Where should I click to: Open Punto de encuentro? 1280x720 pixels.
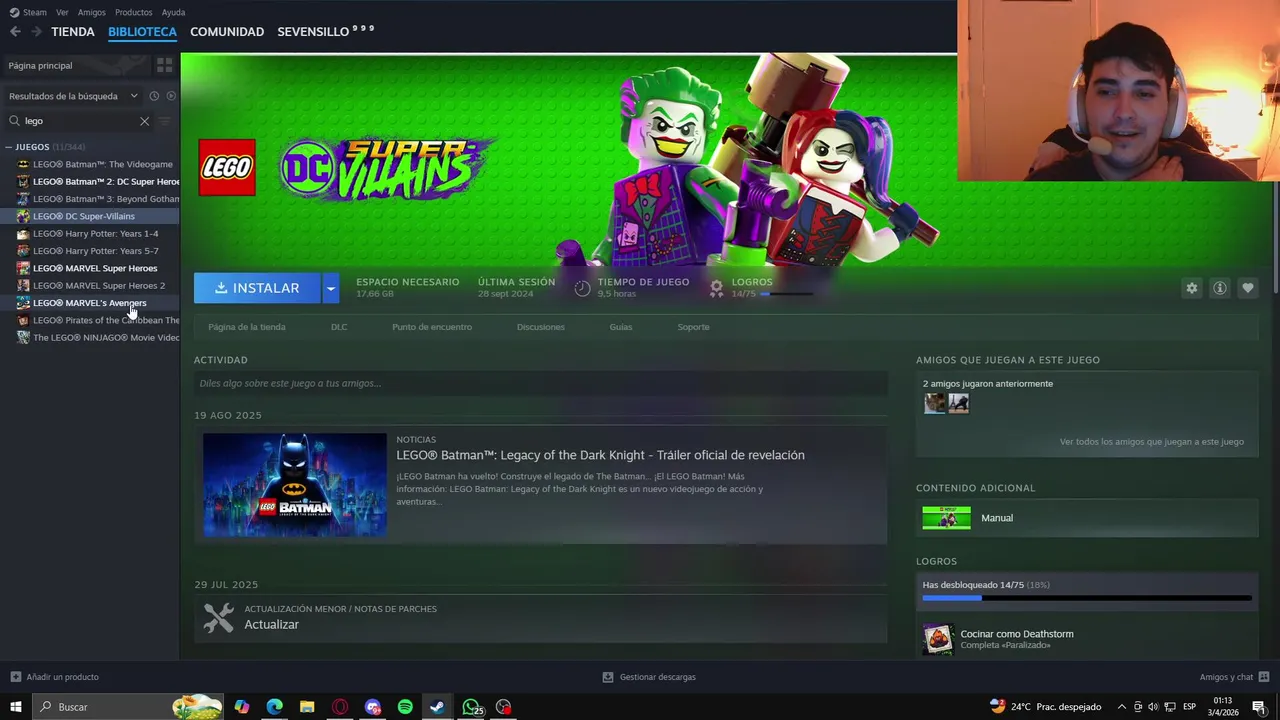(x=432, y=327)
